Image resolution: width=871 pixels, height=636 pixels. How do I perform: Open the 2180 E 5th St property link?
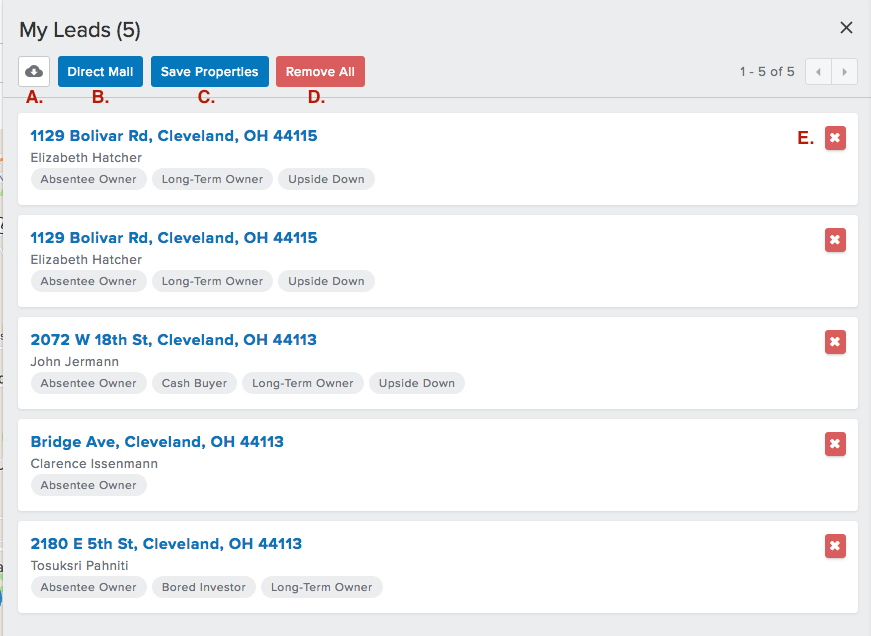(x=166, y=543)
